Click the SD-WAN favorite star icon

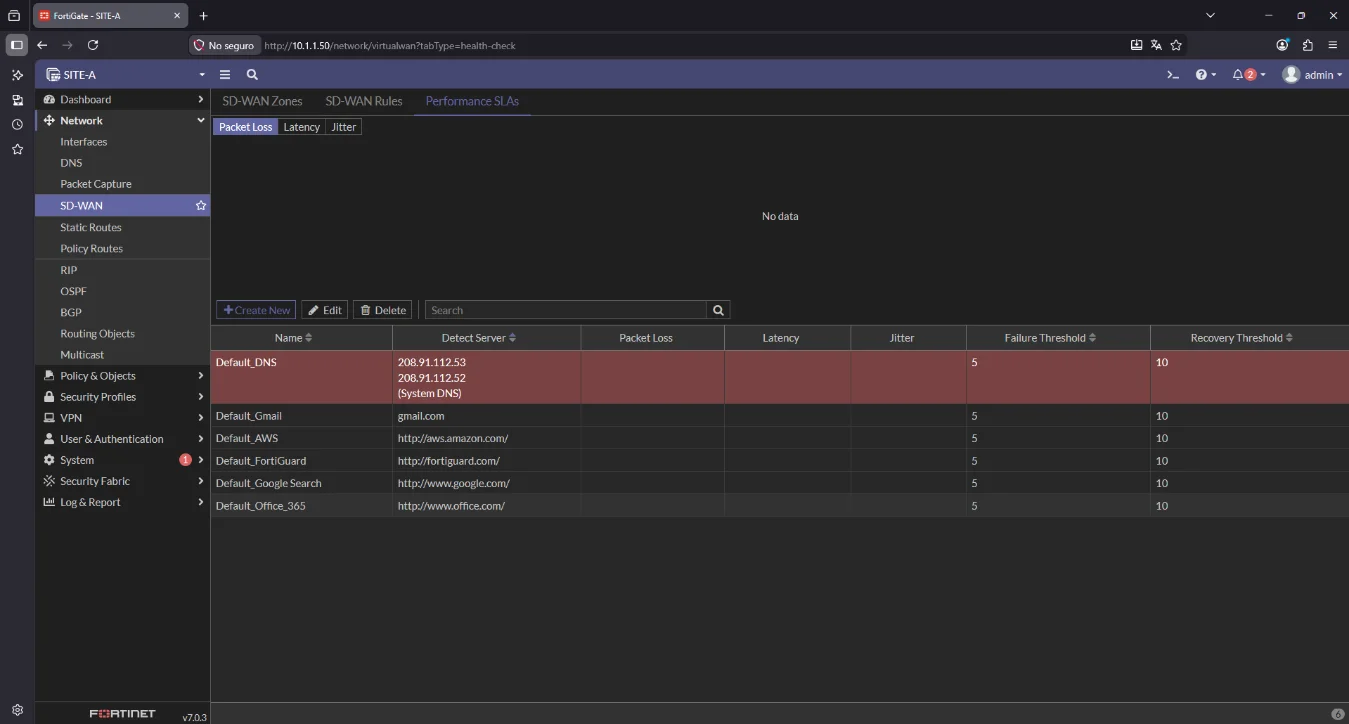pyautogui.click(x=201, y=205)
